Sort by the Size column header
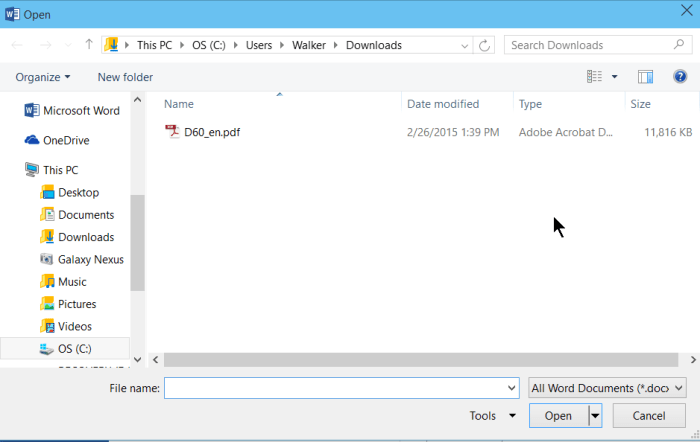700x442 pixels. click(640, 104)
